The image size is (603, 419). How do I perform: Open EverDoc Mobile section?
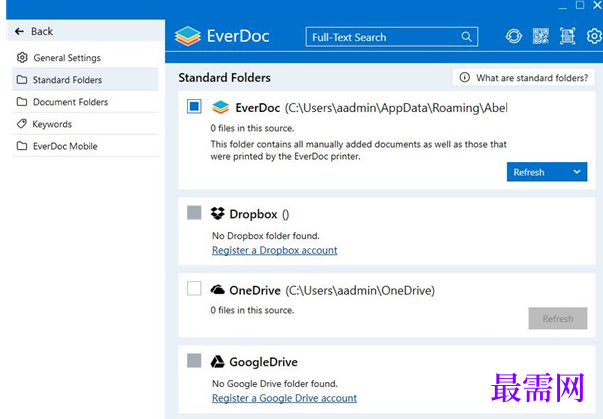point(85,146)
